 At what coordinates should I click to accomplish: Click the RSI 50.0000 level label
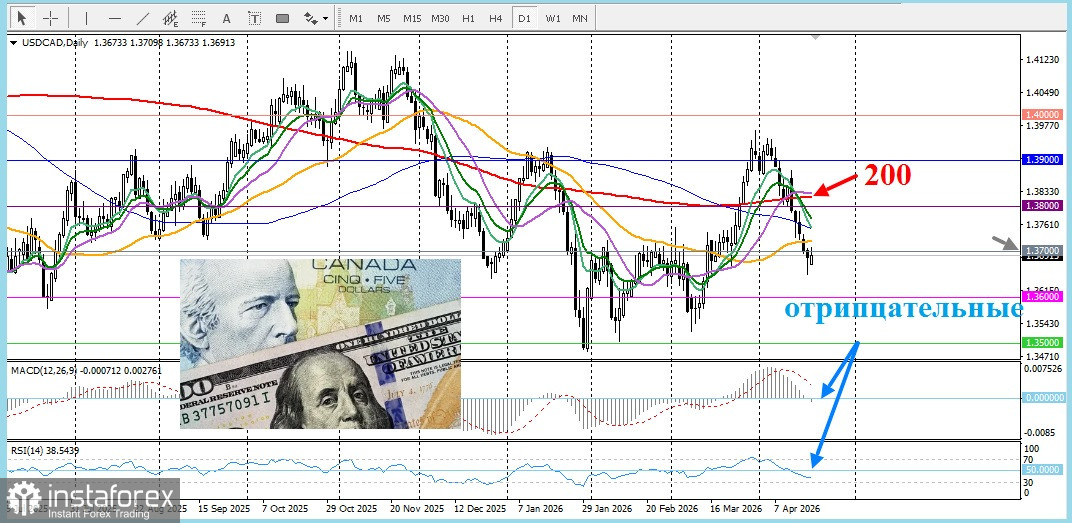(1043, 470)
